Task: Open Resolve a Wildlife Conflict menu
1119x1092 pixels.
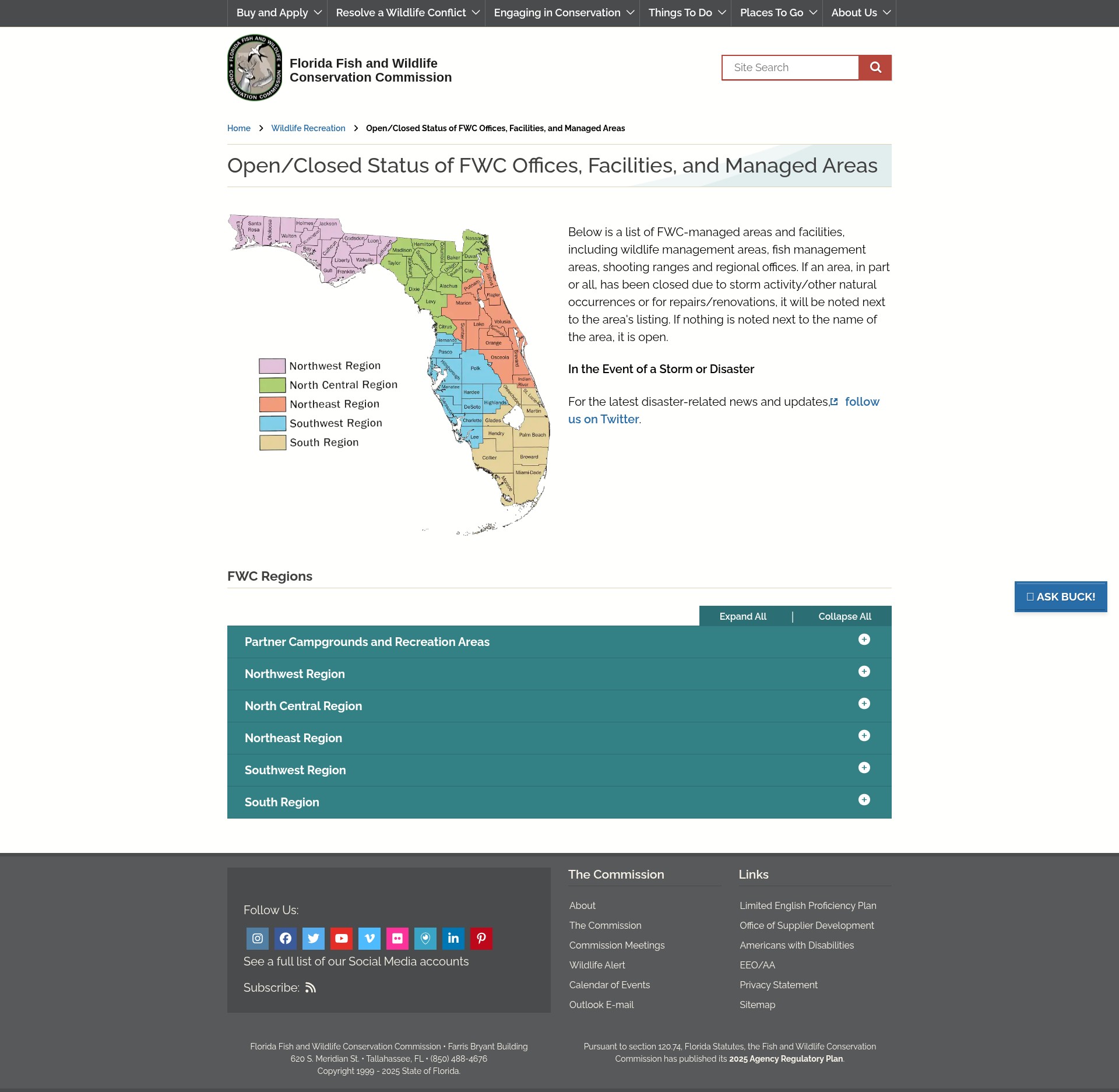Action: 406,13
